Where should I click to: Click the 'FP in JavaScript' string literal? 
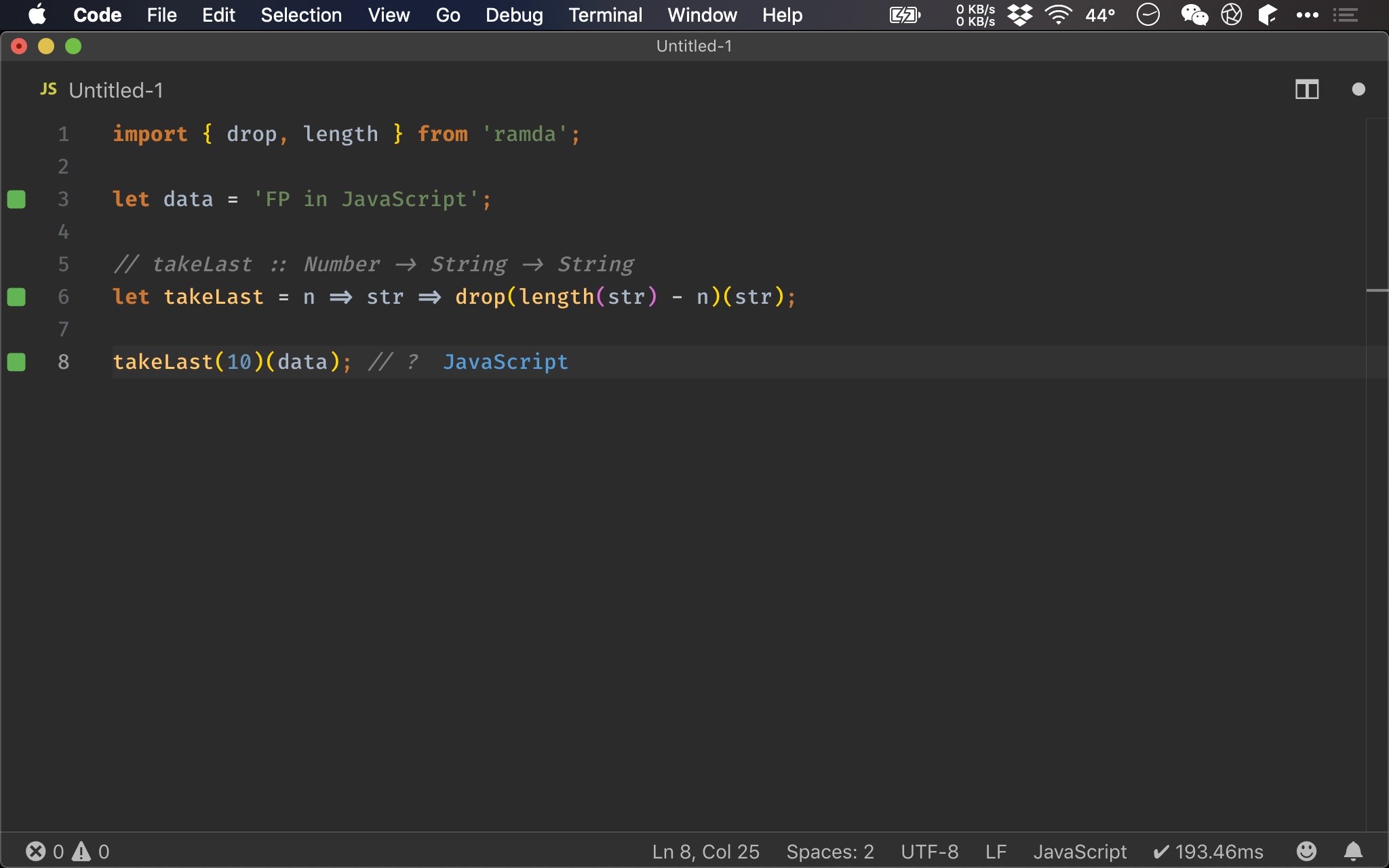pyautogui.click(x=367, y=199)
